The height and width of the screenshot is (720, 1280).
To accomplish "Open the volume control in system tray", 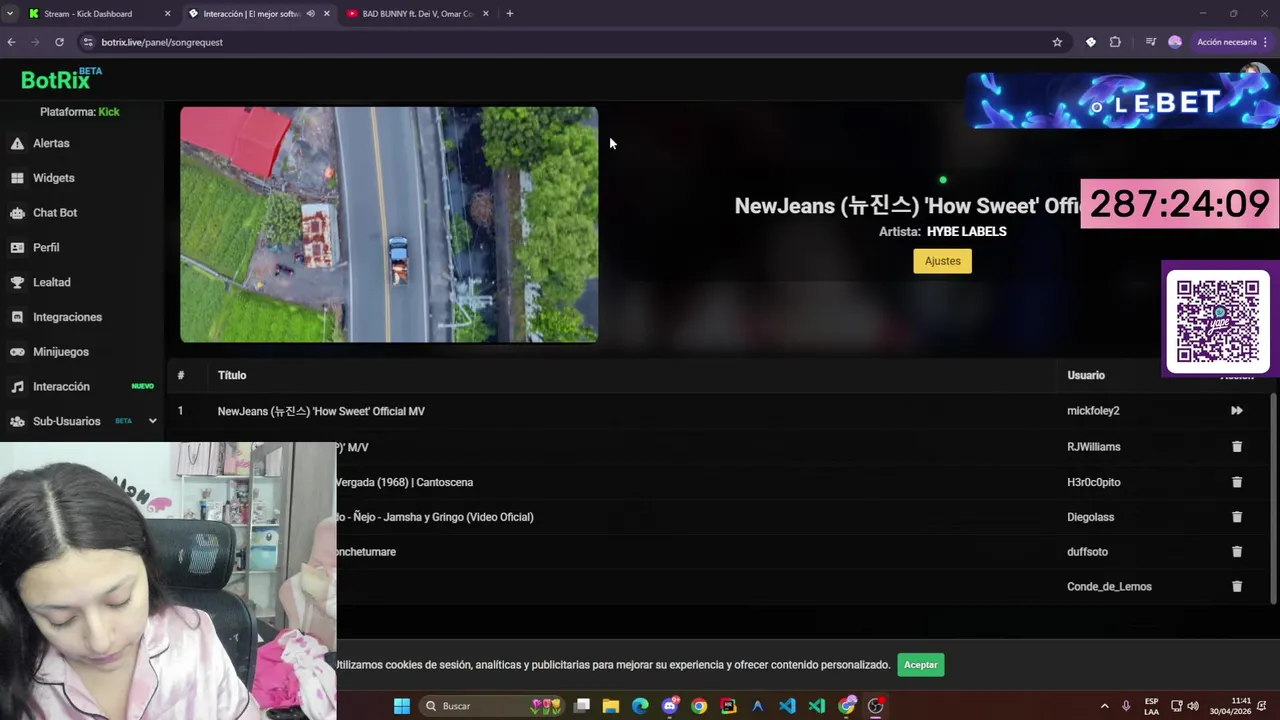I will tap(1193, 706).
